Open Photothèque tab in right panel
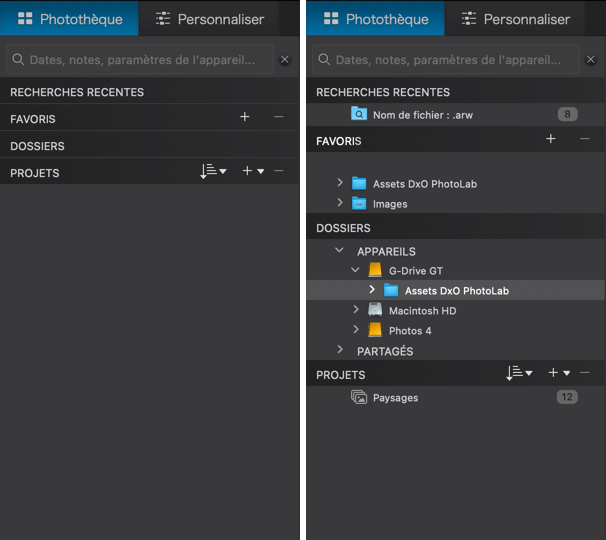 tap(375, 19)
